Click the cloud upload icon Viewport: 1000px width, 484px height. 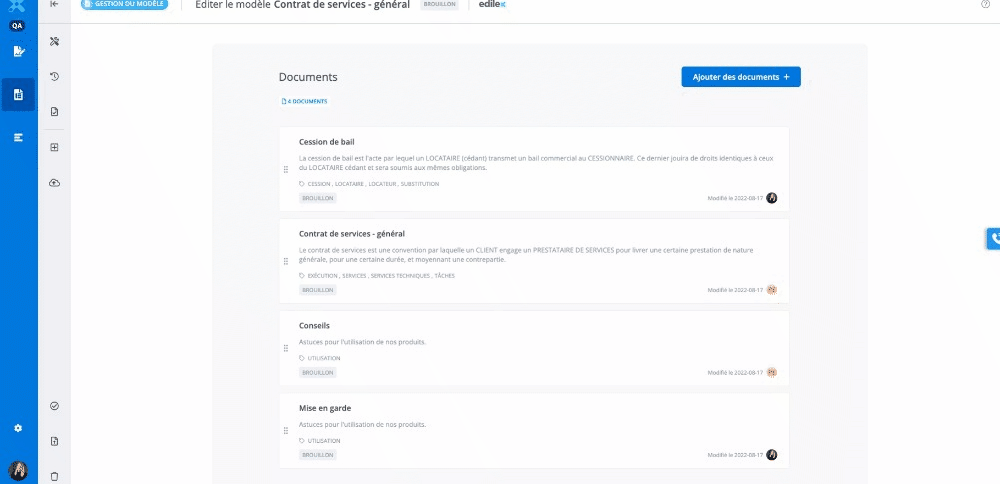54,183
